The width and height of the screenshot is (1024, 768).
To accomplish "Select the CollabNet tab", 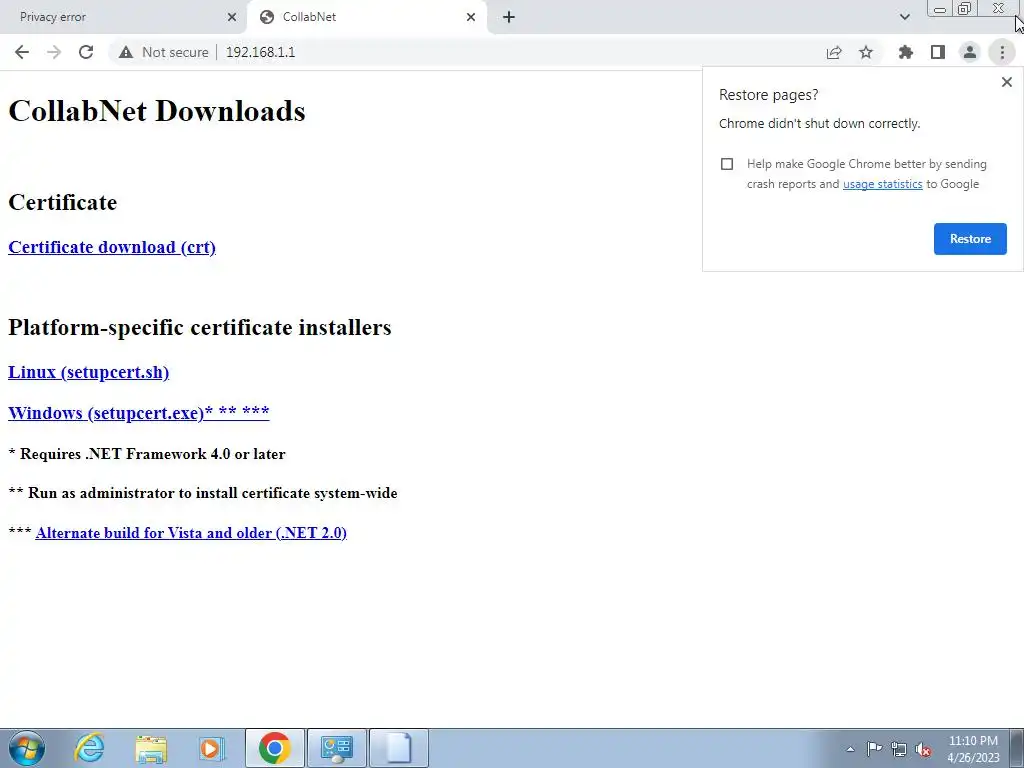I will [366, 17].
